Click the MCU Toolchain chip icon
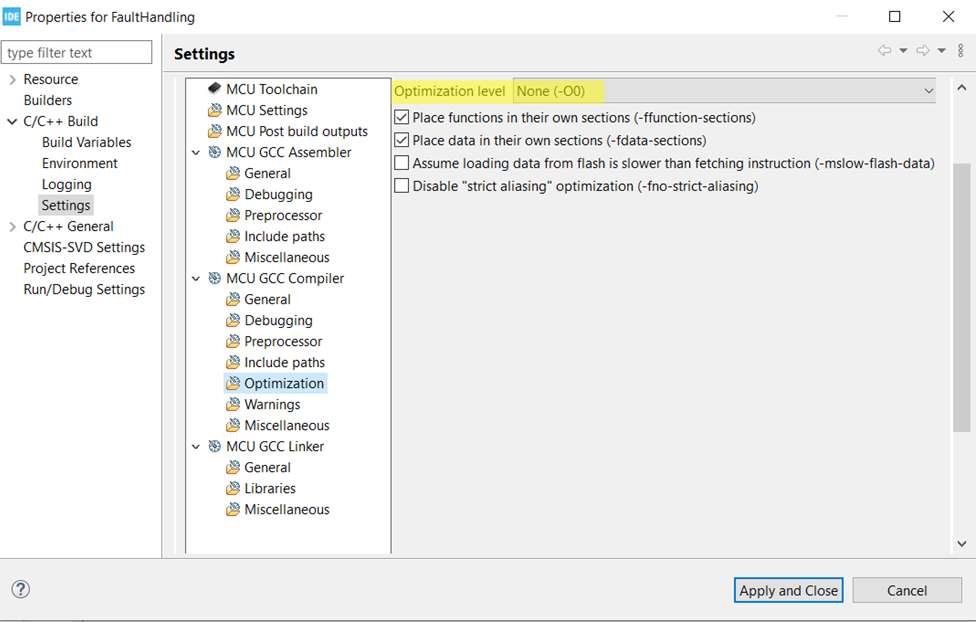 [x=214, y=89]
